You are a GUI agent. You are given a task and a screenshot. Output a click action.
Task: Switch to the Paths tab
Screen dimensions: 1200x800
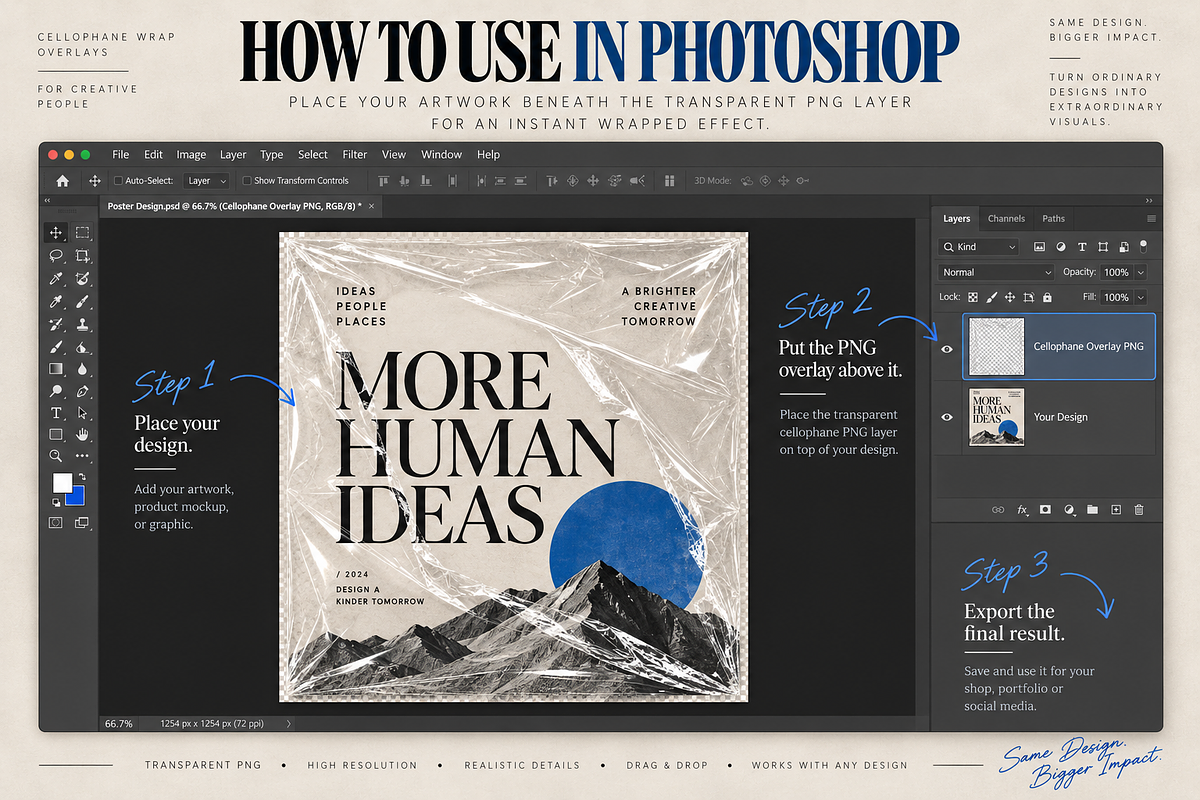coord(1053,218)
